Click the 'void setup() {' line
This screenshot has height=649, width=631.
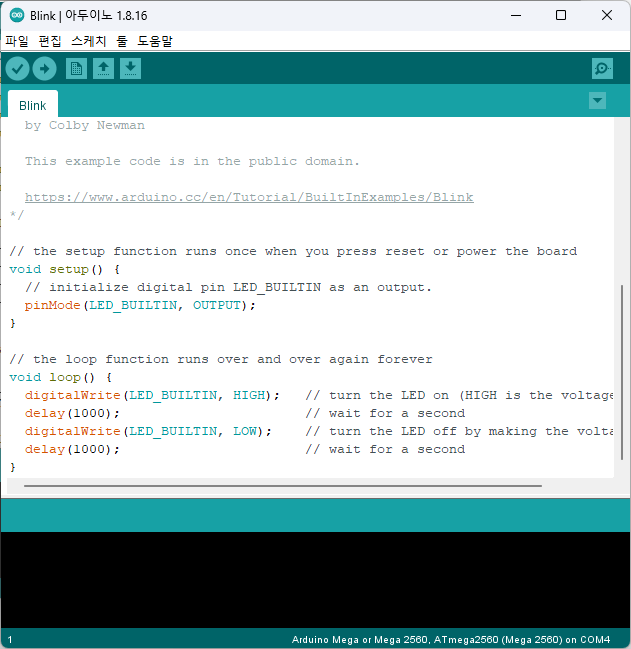(65, 269)
